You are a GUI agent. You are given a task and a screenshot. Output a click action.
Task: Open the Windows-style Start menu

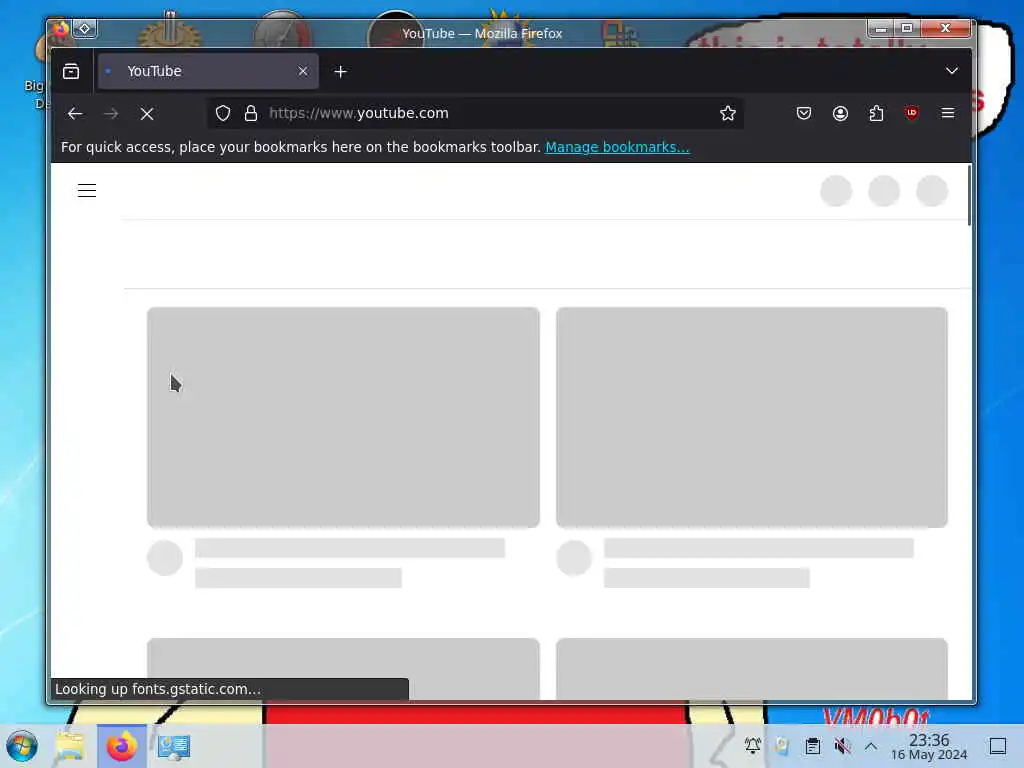pos(22,746)
